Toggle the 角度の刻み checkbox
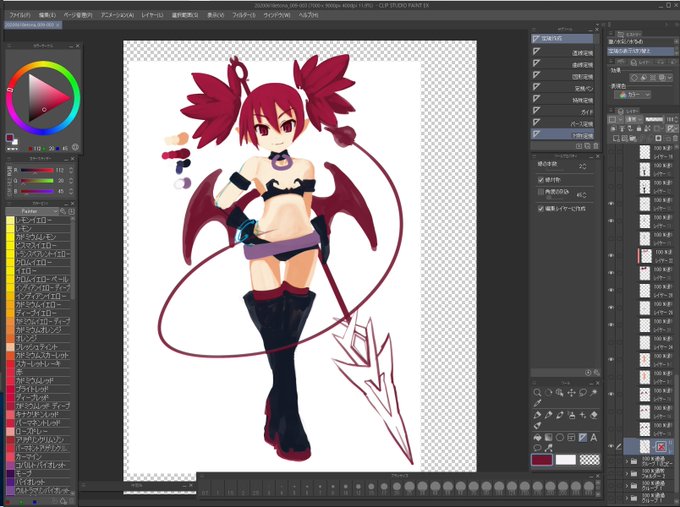The image size is (680, 507). click(x=541, y=192)
